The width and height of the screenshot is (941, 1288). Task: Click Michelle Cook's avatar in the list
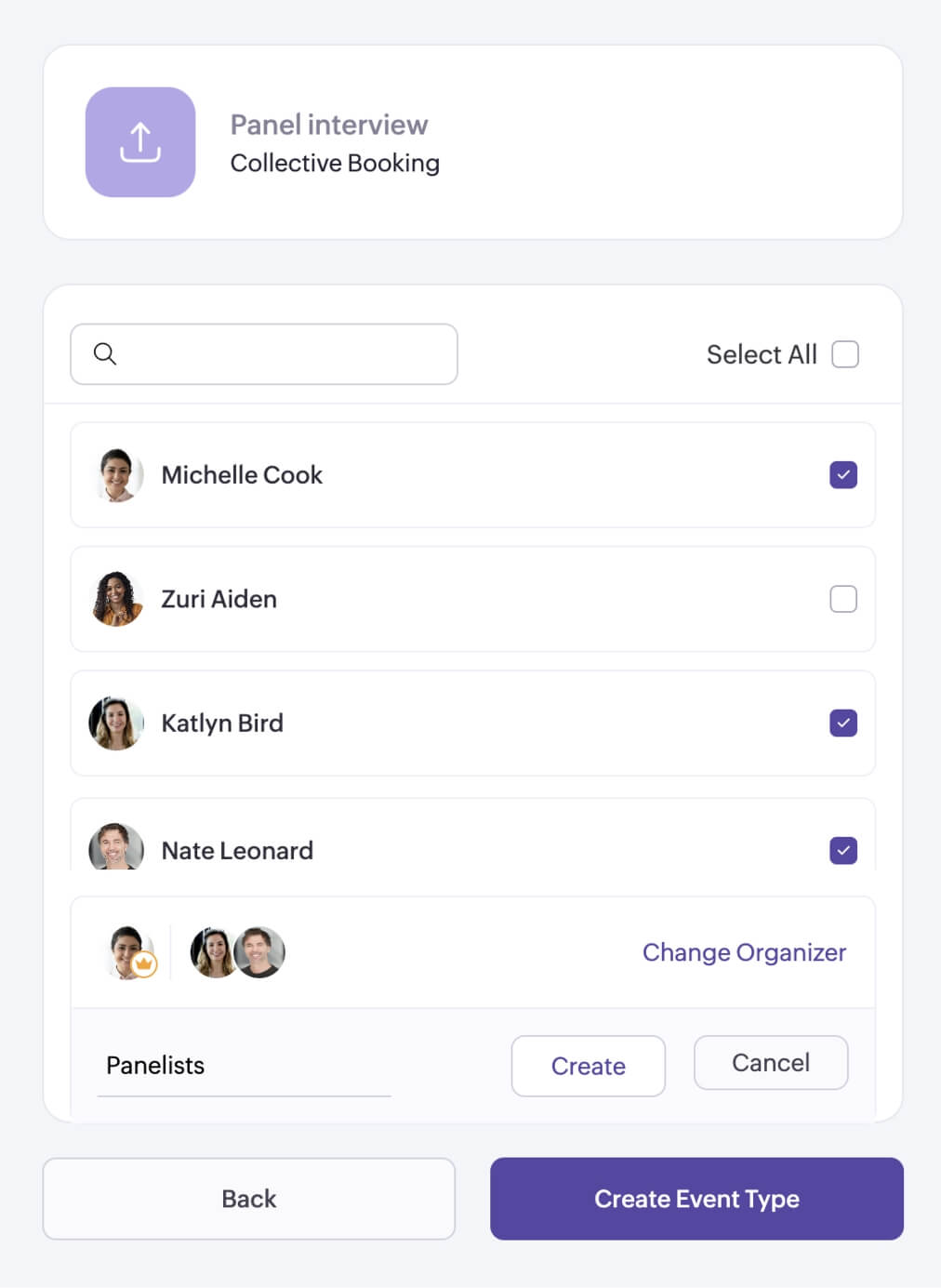116,475
